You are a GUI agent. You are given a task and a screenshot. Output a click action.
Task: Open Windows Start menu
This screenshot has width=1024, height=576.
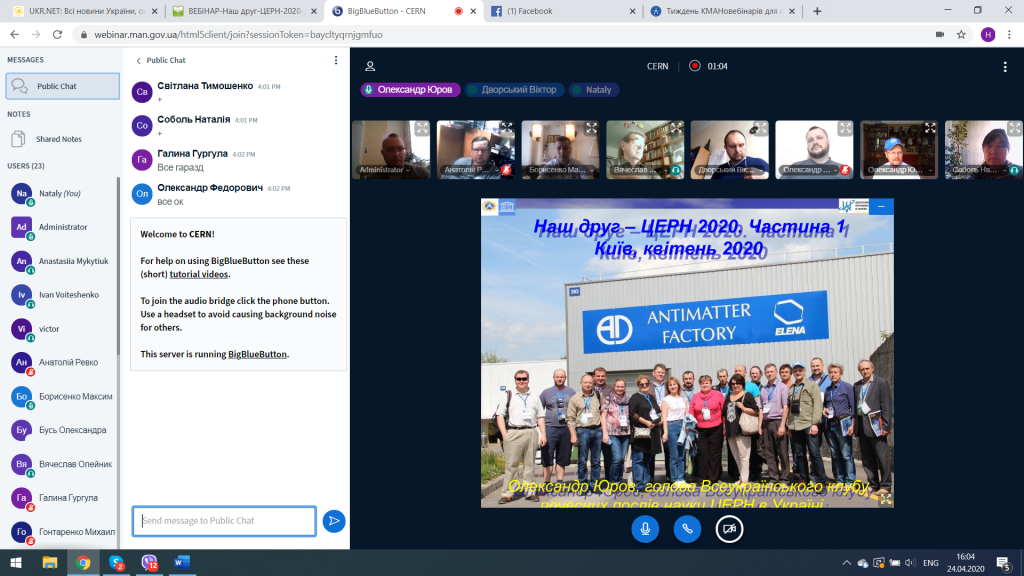pyautogui.click(x=16, y=562)
